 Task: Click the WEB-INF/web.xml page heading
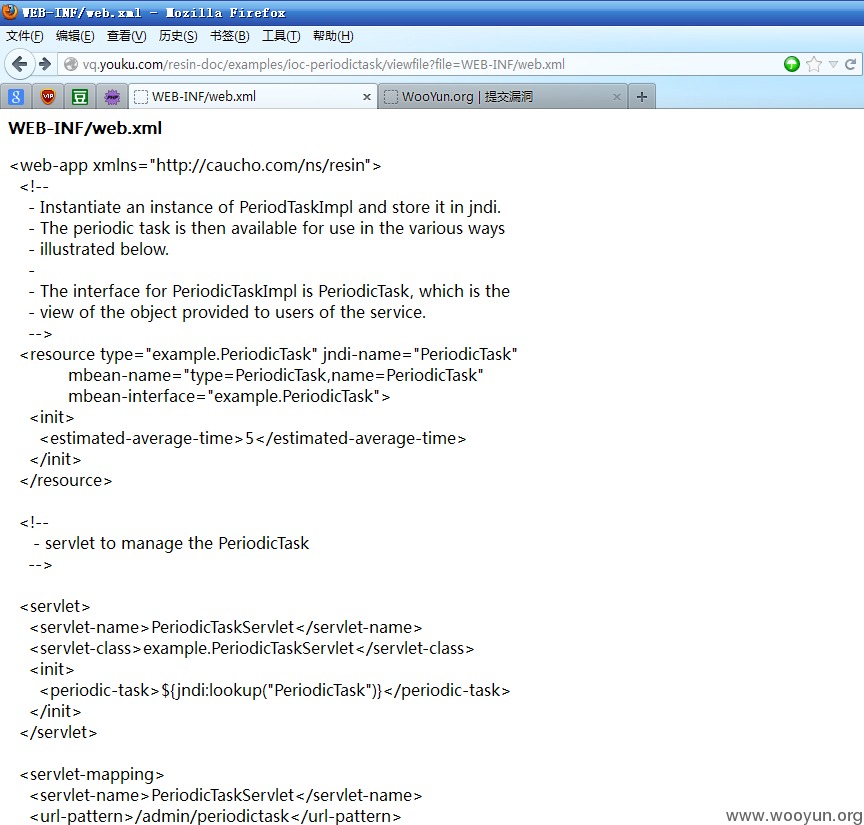[85, 128]
